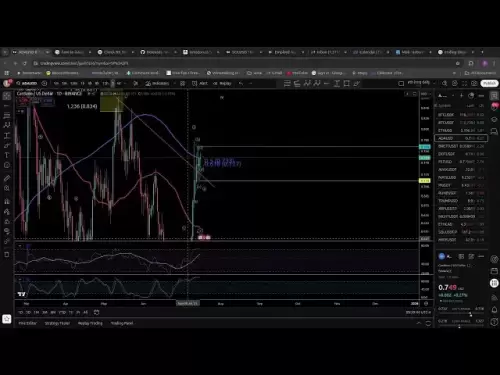Open the Indicators dialog
The height and width of the screenshot is (375, 500).
157,83
